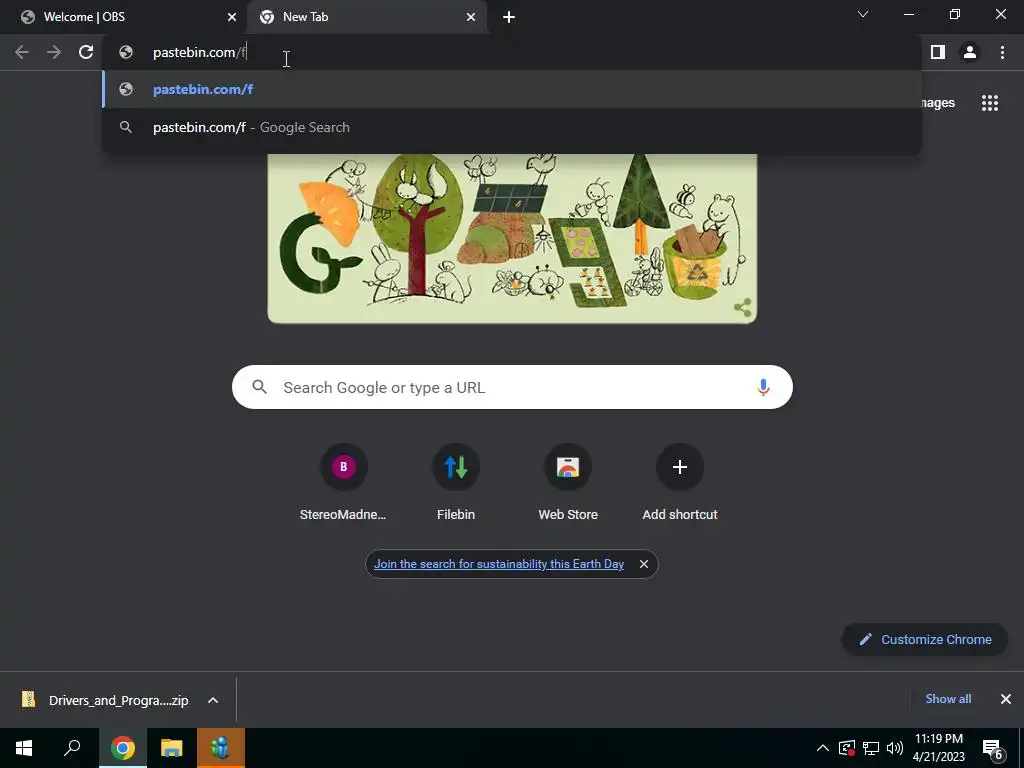Image resolution: width=1024 pixels, height=768 pixels.
Task: Click the Earth Day Google doodle
Action: coord(512,238)
